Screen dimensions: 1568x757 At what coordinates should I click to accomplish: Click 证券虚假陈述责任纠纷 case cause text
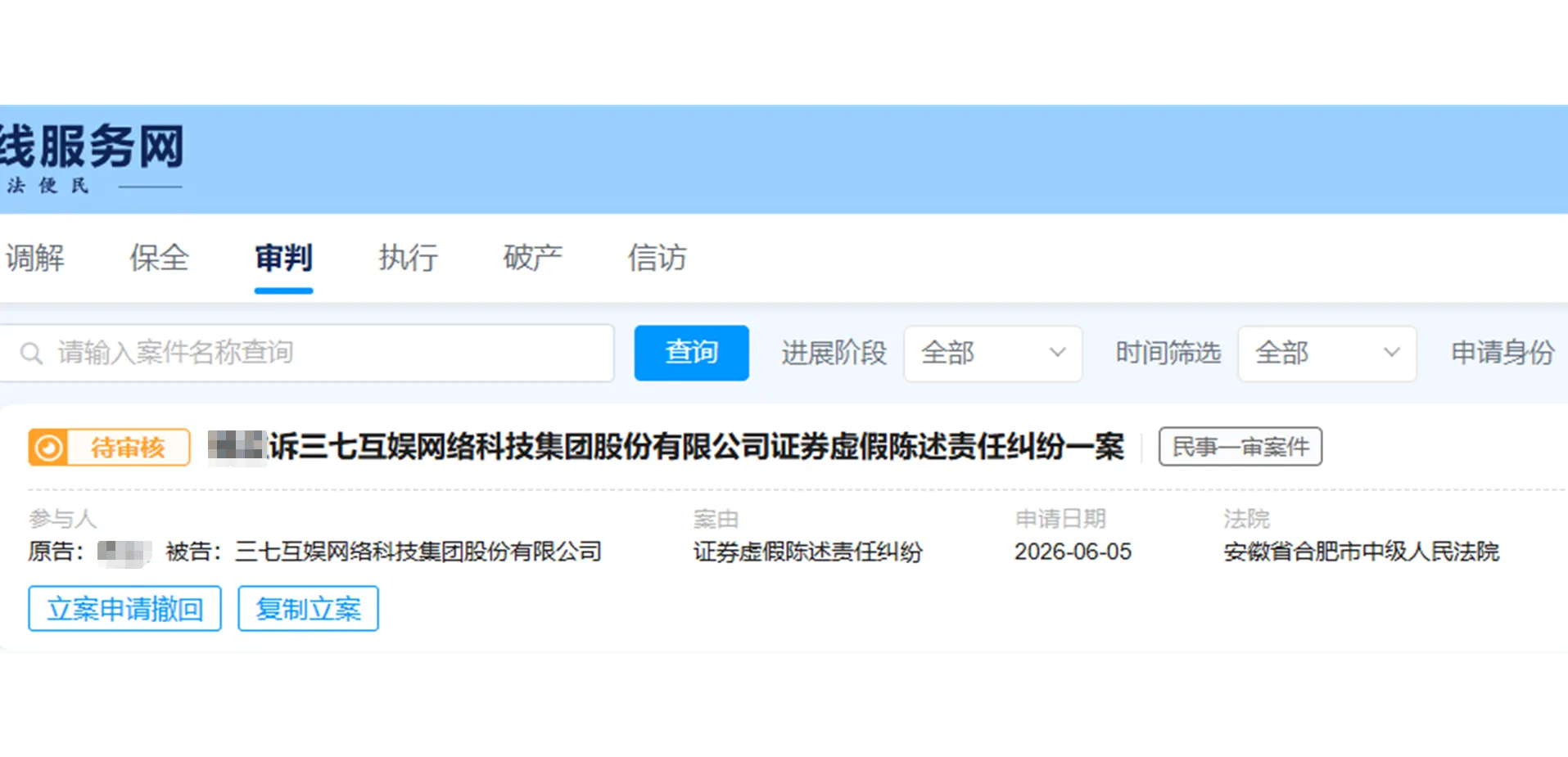(807, 552)
